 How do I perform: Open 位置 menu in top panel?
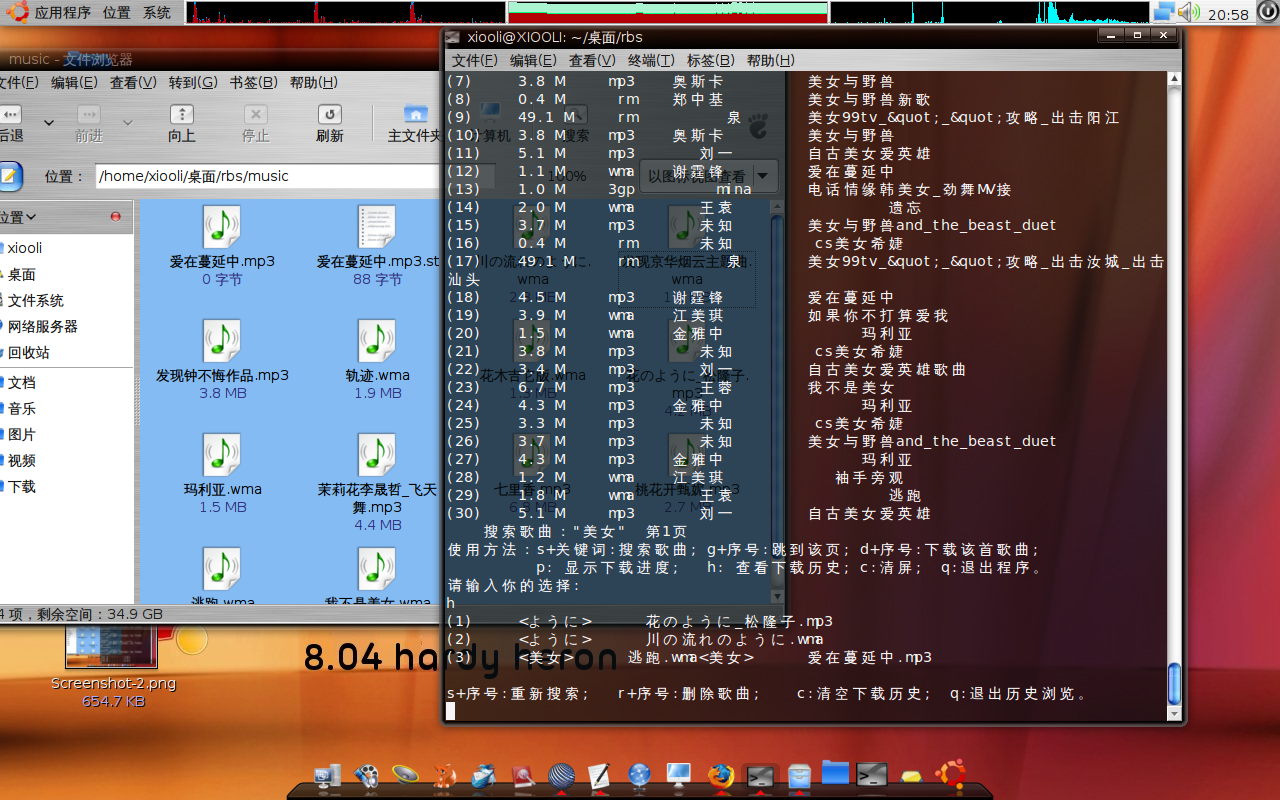[x=116, y=13]
